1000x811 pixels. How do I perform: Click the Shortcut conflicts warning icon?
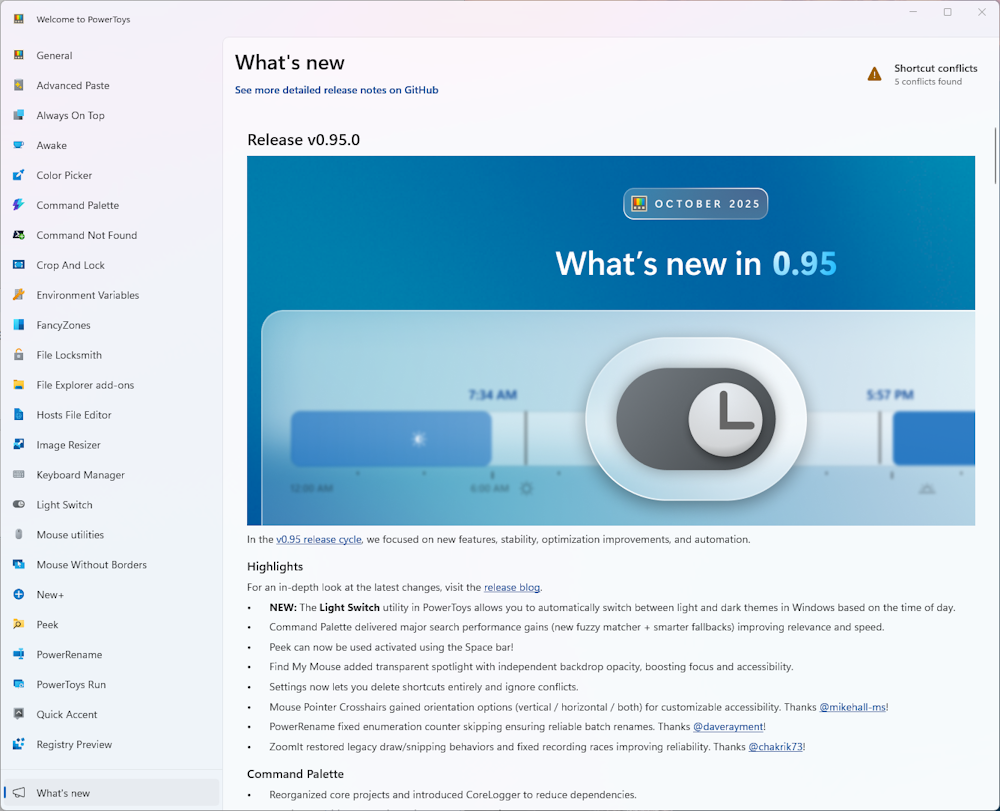click(x=874, y=74)
